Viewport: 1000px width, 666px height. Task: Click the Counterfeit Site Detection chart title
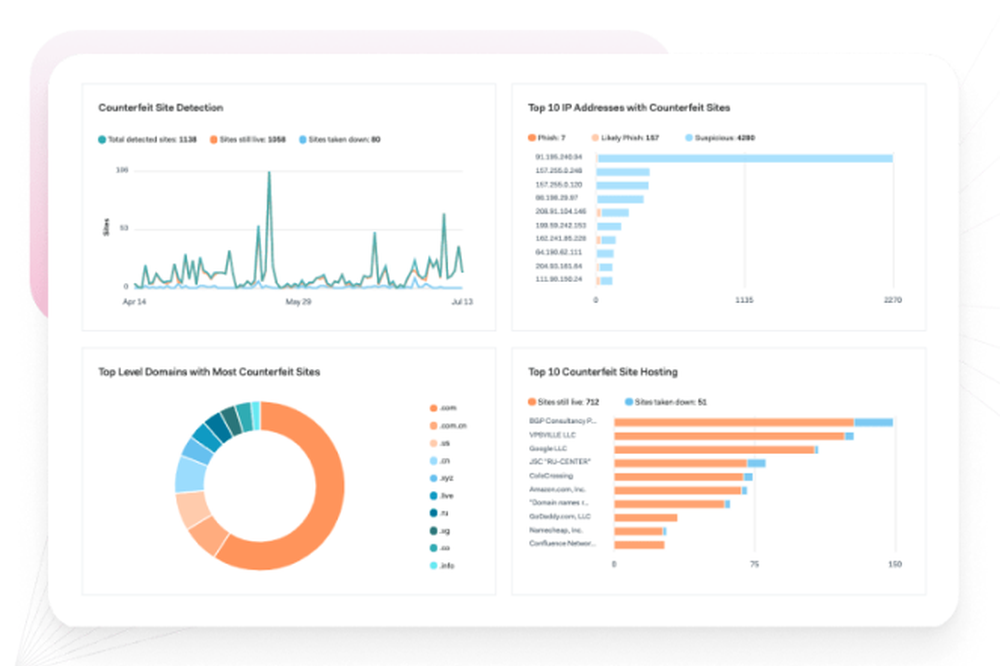[161, 108]
